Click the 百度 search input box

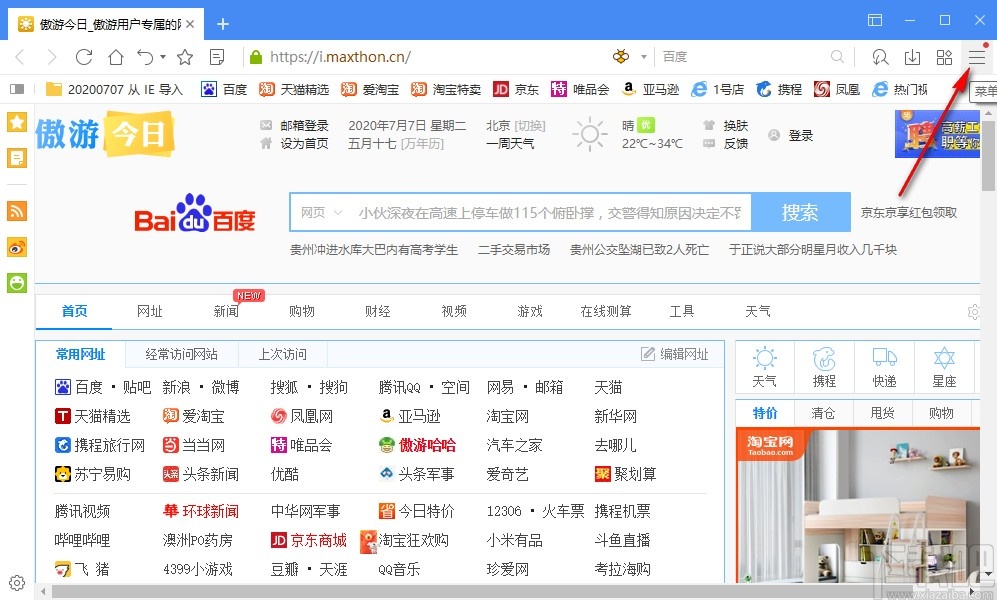[741, 57]
